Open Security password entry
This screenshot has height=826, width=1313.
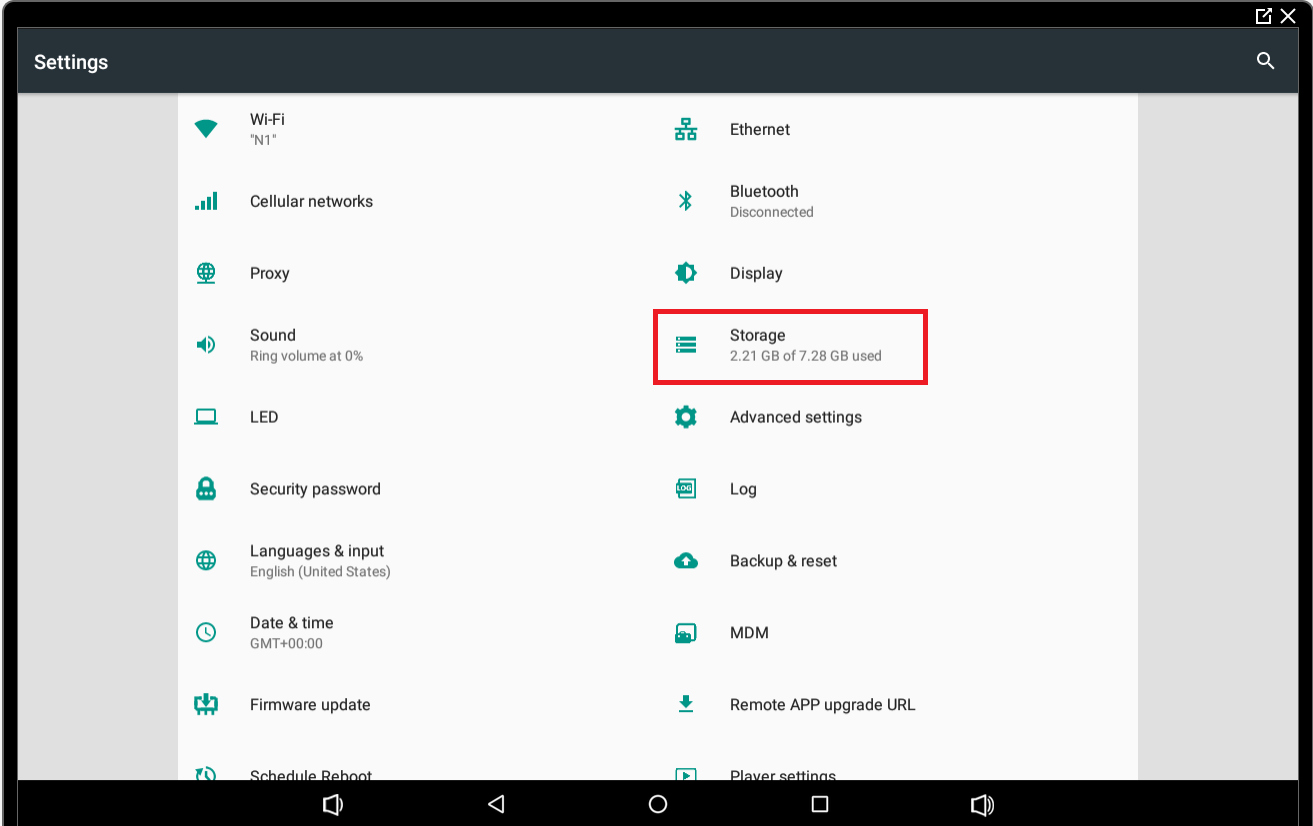point(418,489)
